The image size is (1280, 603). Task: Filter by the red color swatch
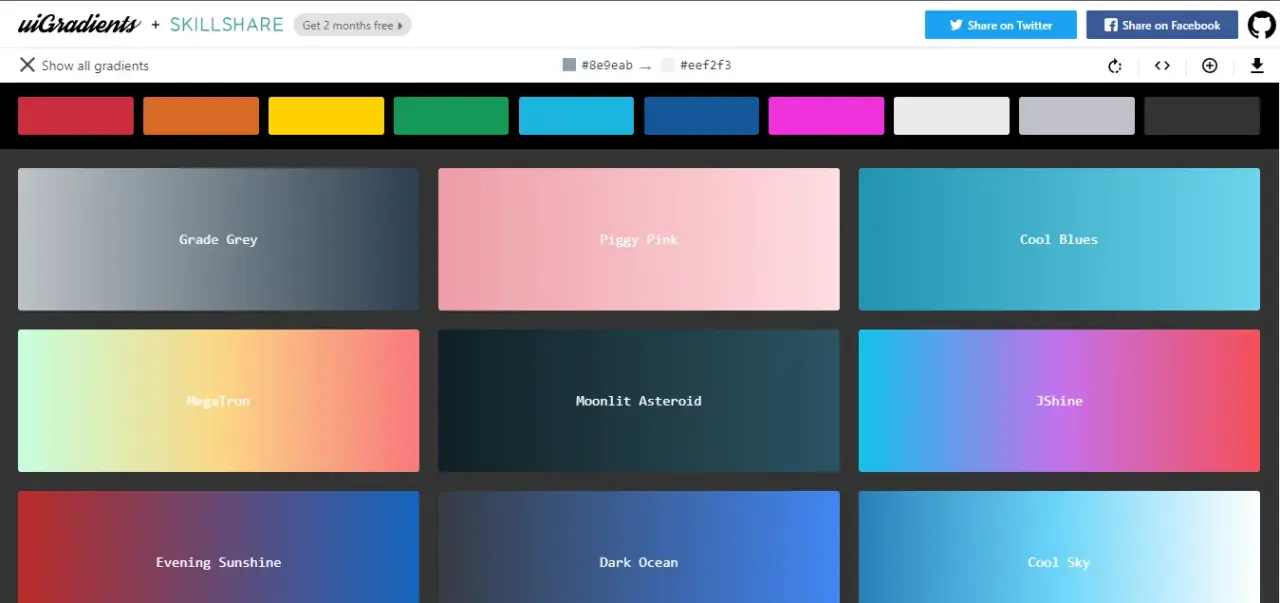pyautogui.click(x=76, y=116)
